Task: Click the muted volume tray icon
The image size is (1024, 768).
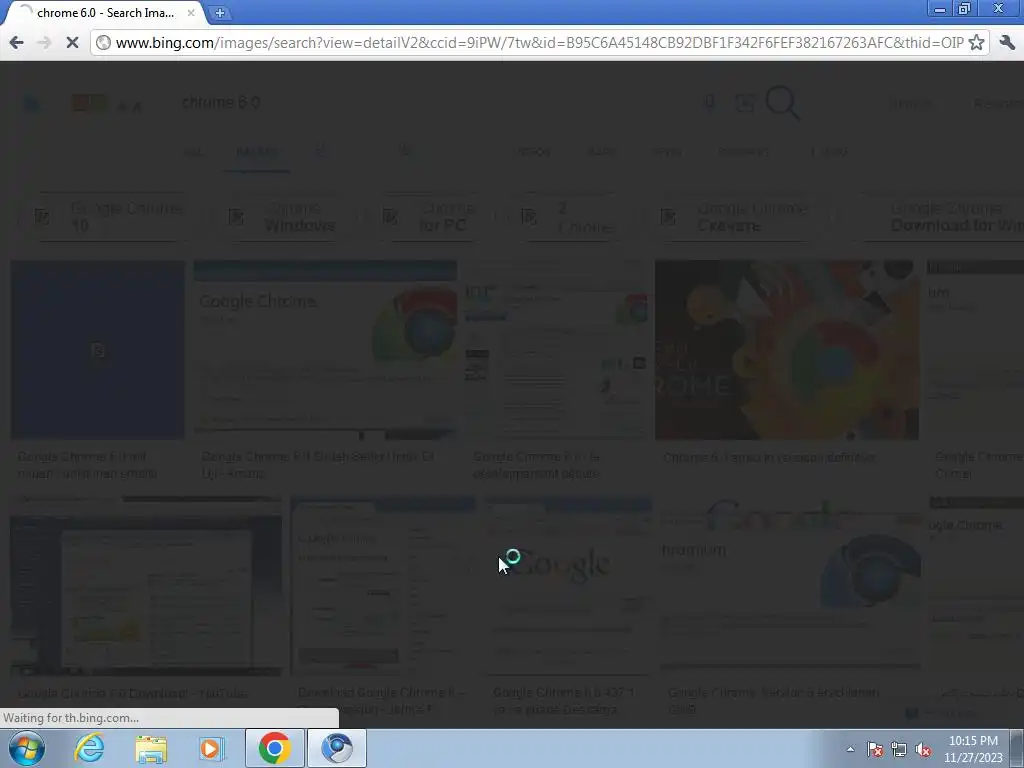Action: pos(923,749)
